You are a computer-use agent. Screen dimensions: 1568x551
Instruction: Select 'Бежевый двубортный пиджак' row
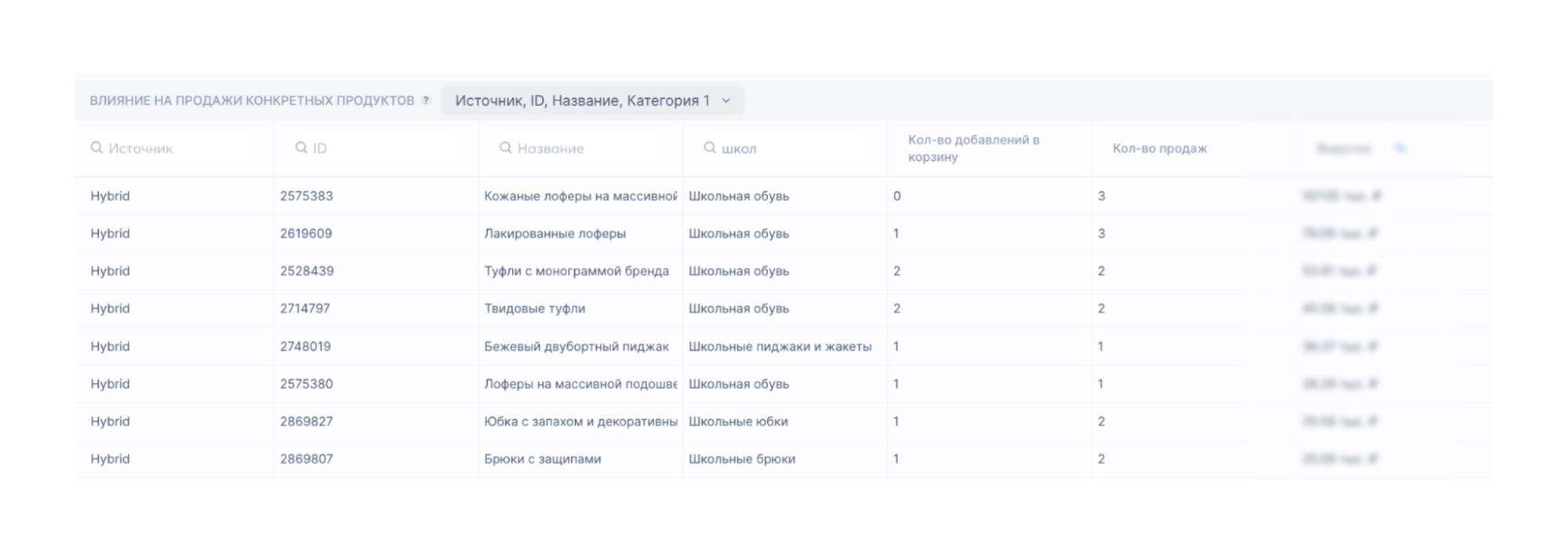(x=576, y=346)
